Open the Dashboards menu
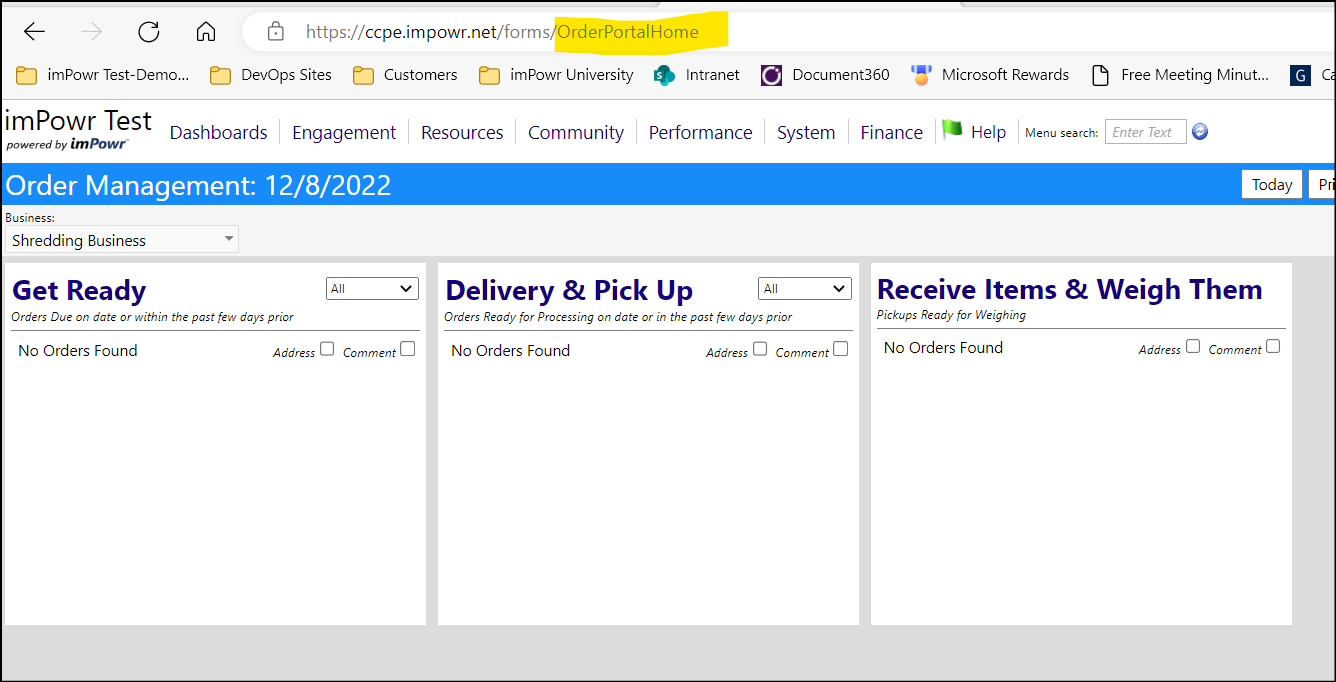The image size is (1336, 682). (219, 132)
